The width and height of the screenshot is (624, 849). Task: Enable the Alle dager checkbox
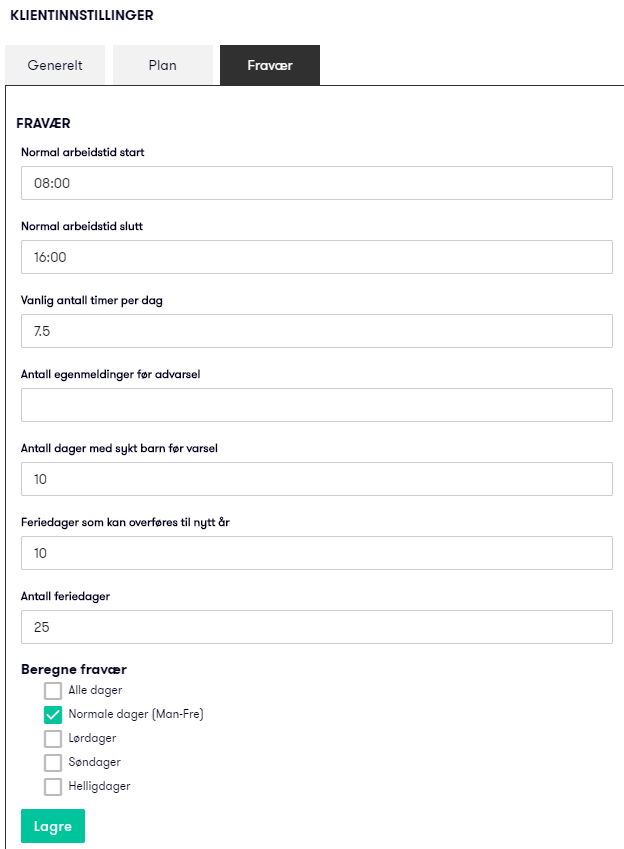[53, 691]
